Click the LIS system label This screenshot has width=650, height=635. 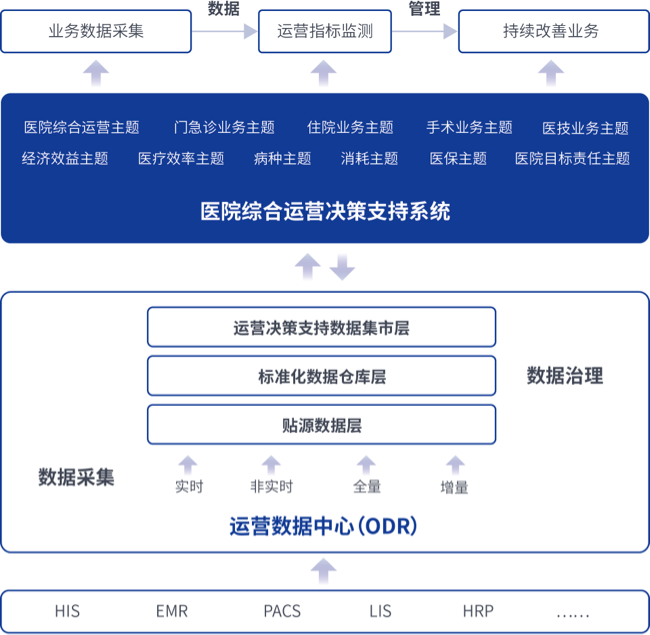[x=380, y=611]
